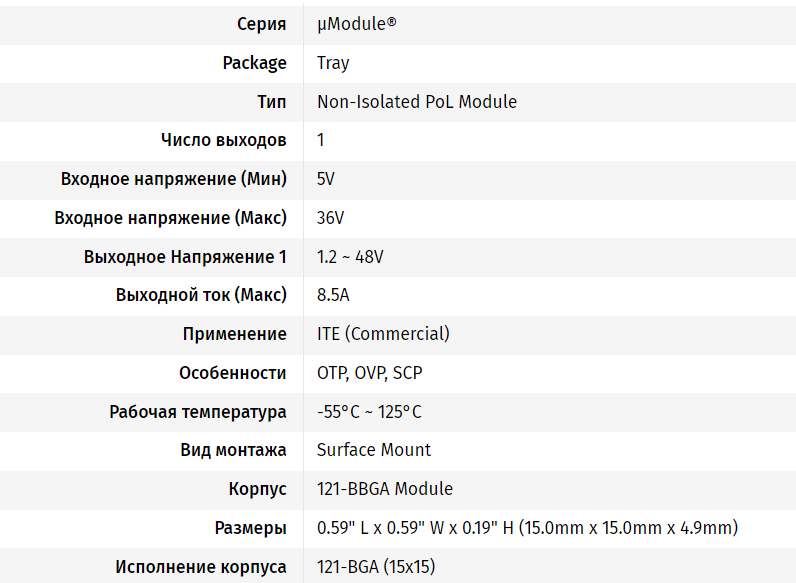The width and height of the screenshot is (796, 583).
Task: Select the Tray package value
Action: (x=333, y=63)
